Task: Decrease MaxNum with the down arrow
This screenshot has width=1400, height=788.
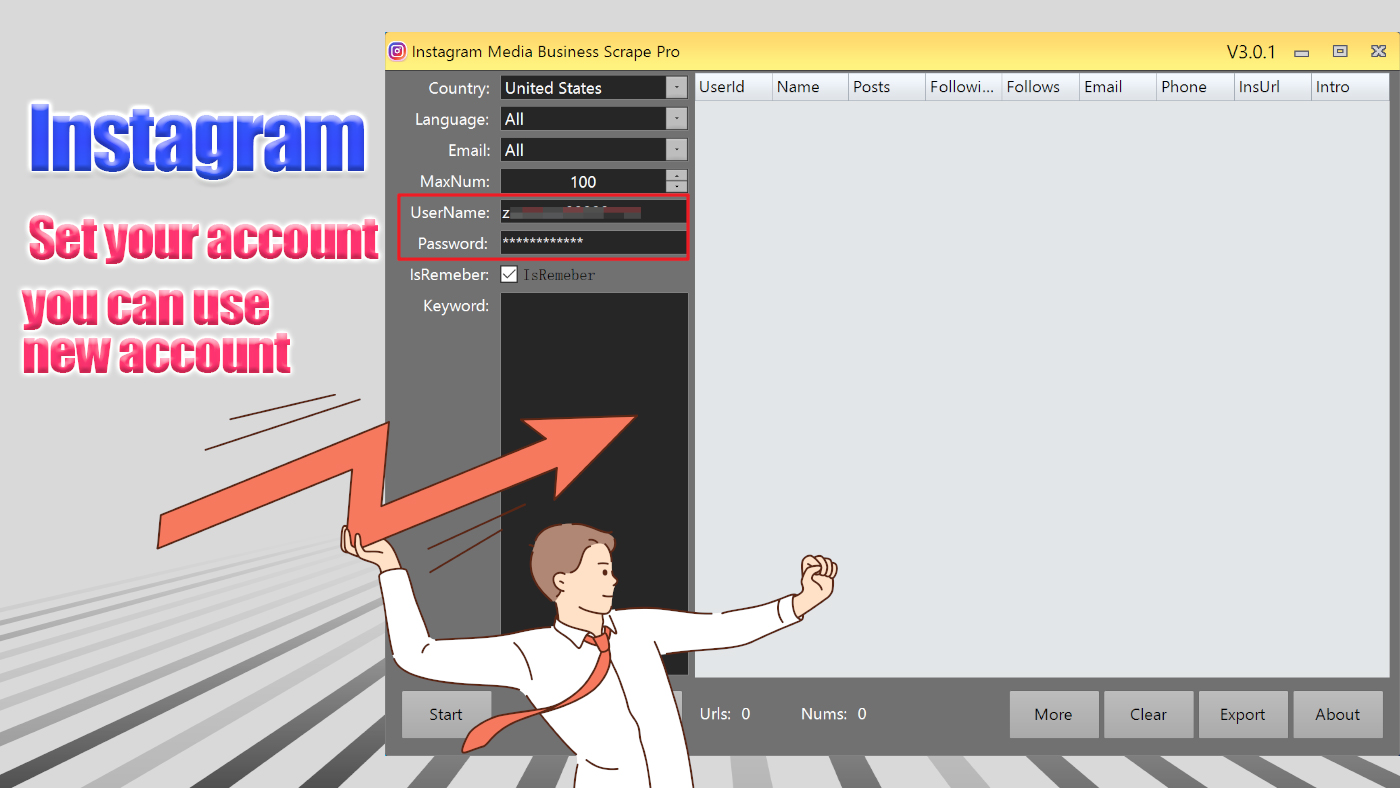Action: coord(677,187)
